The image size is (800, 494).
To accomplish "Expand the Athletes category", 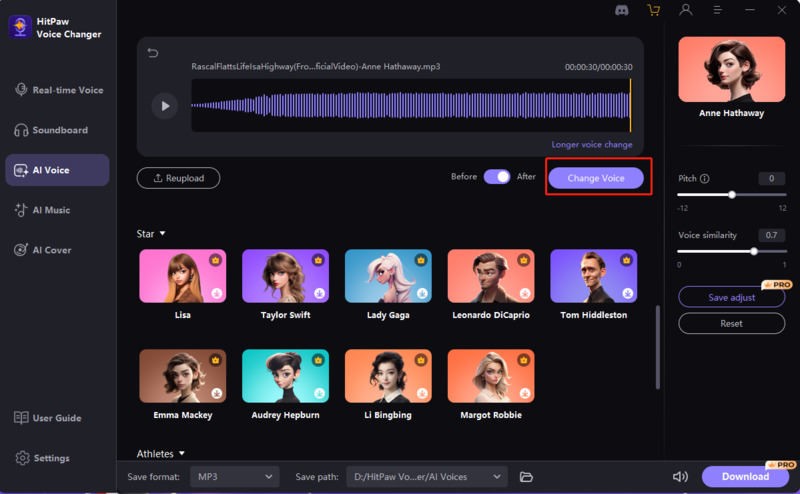I will point(182,454).
